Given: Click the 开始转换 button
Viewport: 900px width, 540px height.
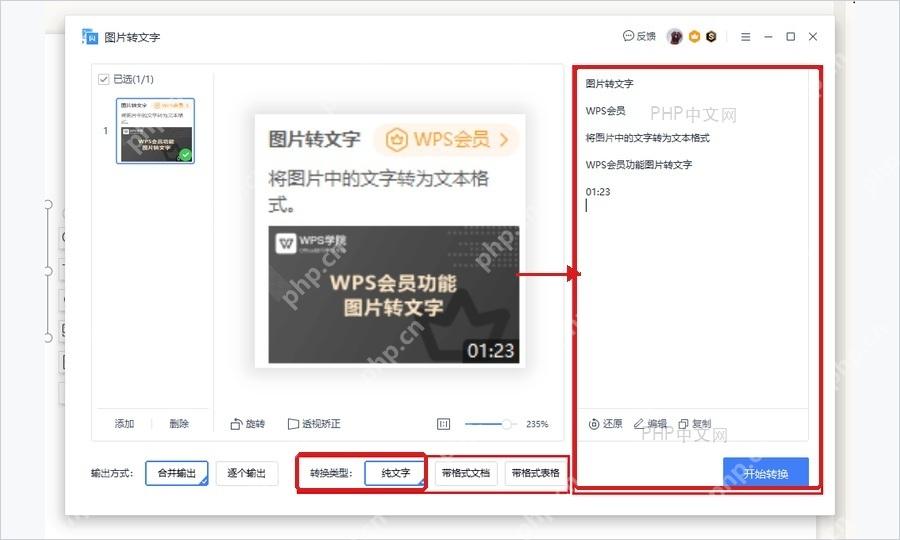Looking at the screenshot, I should tap(766, 473).
